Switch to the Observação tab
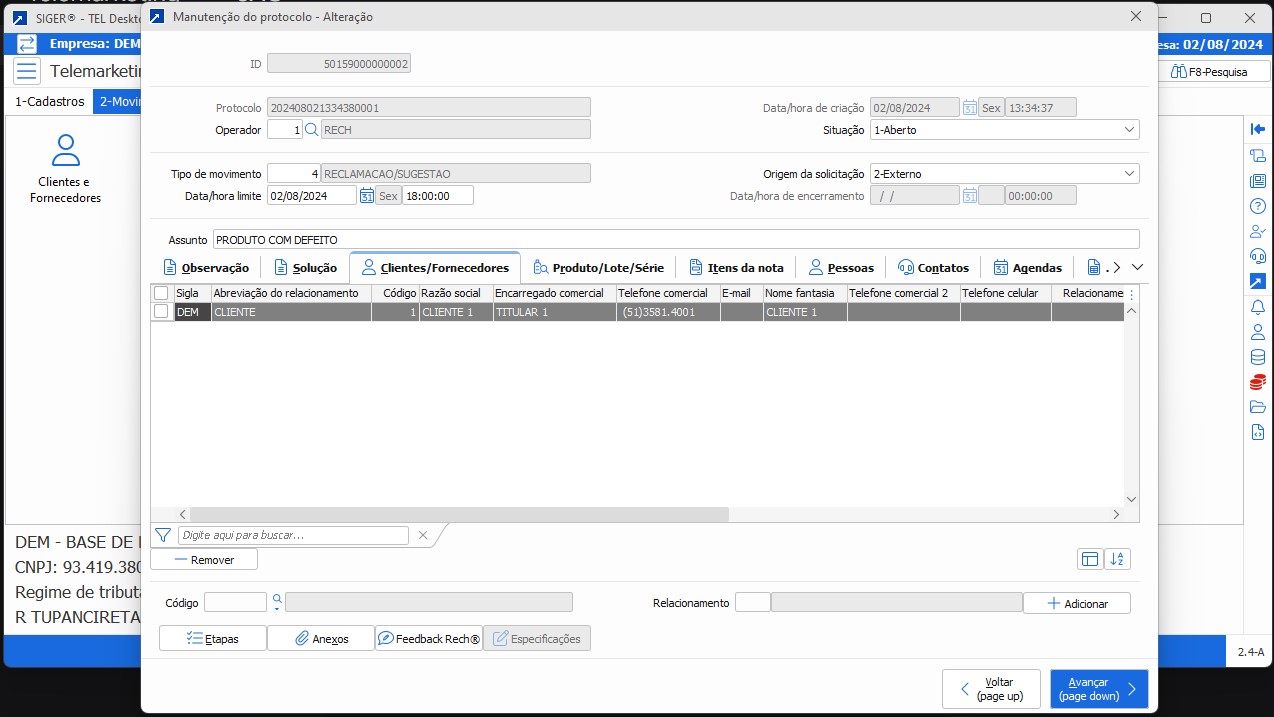This screenshot has width=1274, height=717. 206,268
